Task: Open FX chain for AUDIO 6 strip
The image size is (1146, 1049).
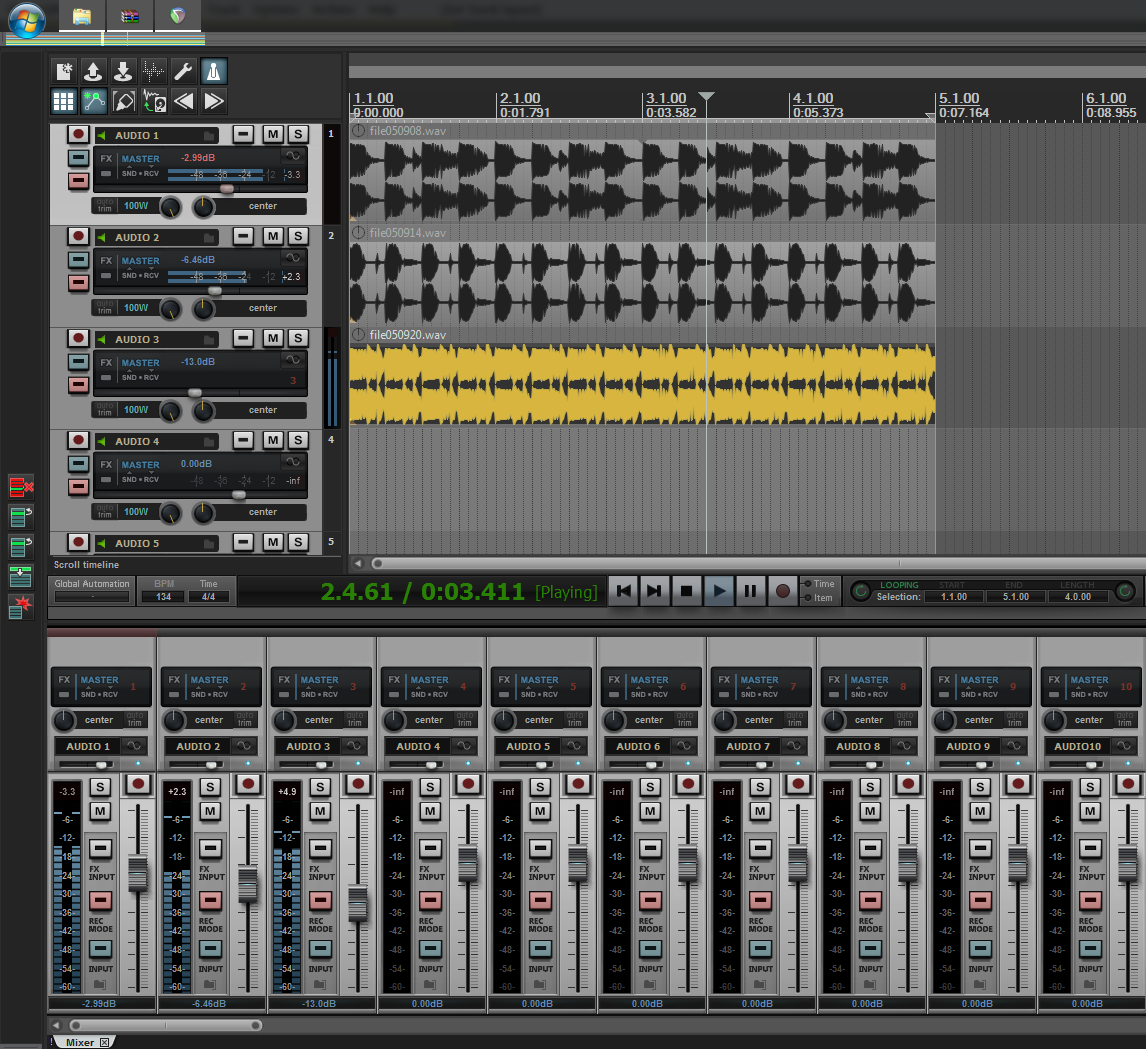Action: (x=614, y=680)
